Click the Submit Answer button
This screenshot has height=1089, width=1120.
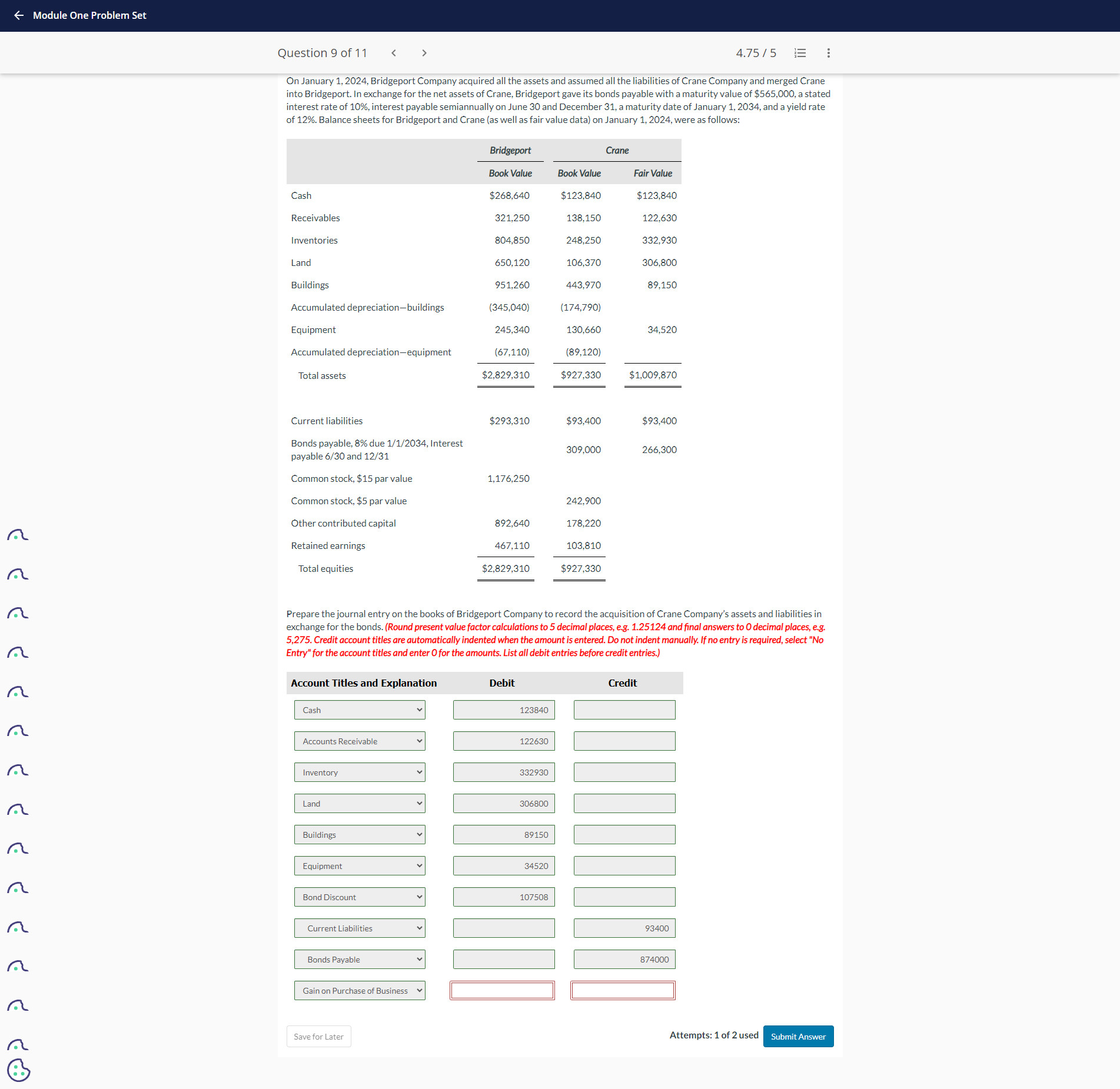pos(798,1037)
